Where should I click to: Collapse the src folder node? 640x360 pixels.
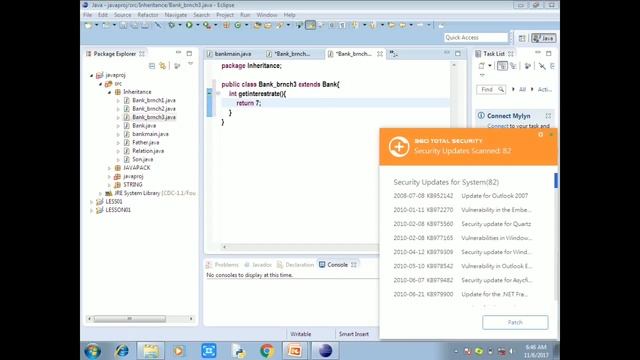[x=100, y=84]
